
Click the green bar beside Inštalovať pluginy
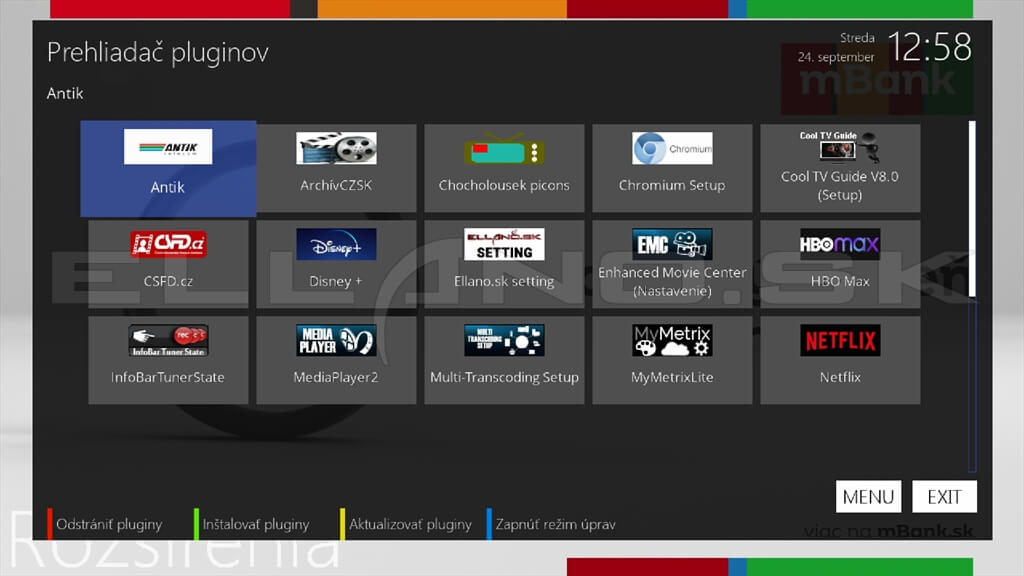[x=196, y=524]
